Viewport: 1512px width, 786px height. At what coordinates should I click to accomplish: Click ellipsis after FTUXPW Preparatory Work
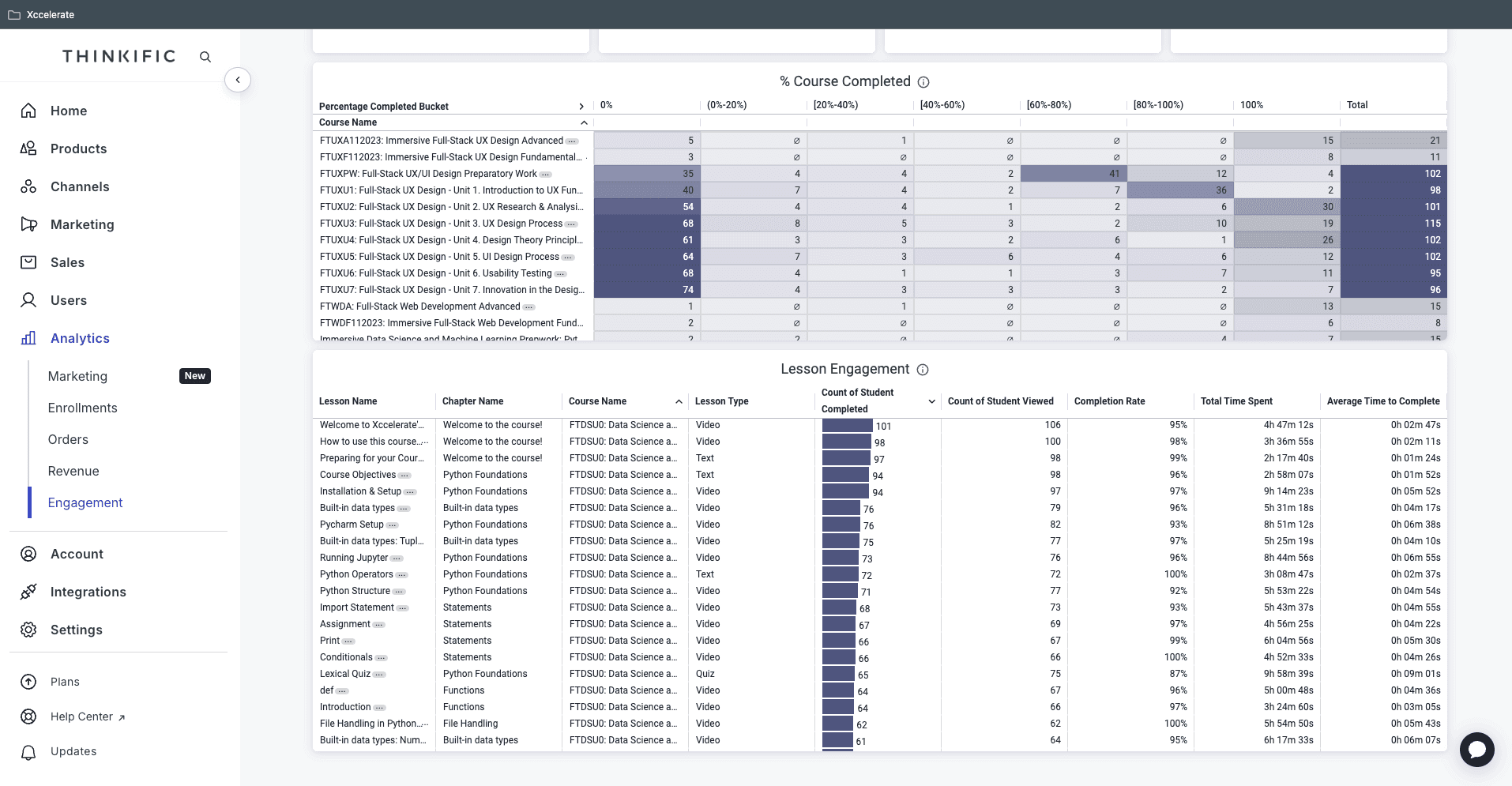545,175
